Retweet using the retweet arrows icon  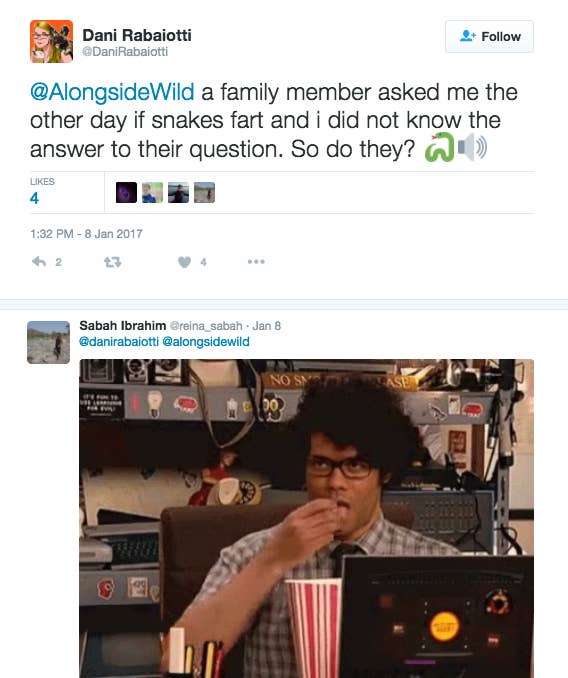click(x=112, y=262)
